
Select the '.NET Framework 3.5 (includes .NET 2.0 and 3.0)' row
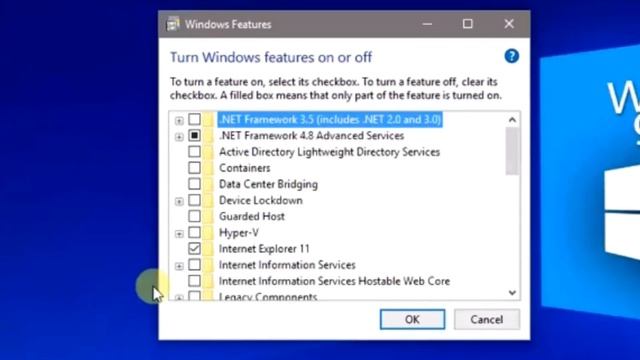(330, 119)
